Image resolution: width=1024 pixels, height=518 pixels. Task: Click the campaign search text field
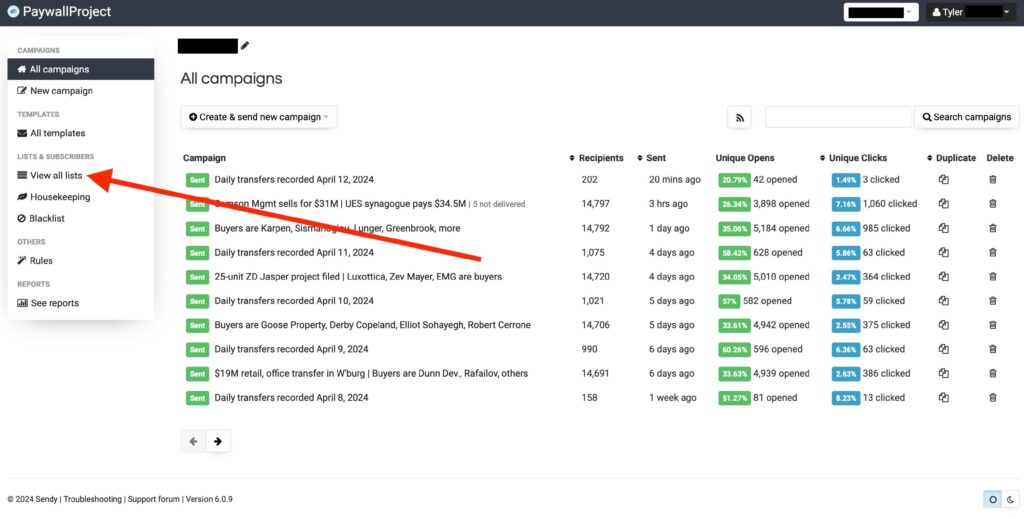837,117
